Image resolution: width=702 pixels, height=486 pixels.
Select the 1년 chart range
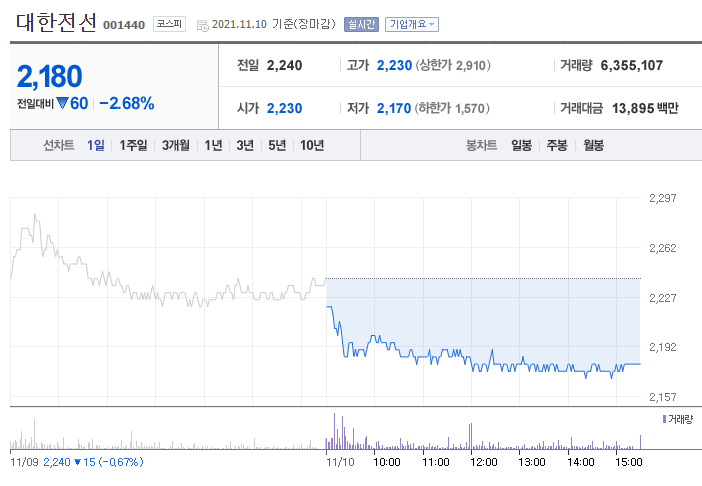pos(213,145)
